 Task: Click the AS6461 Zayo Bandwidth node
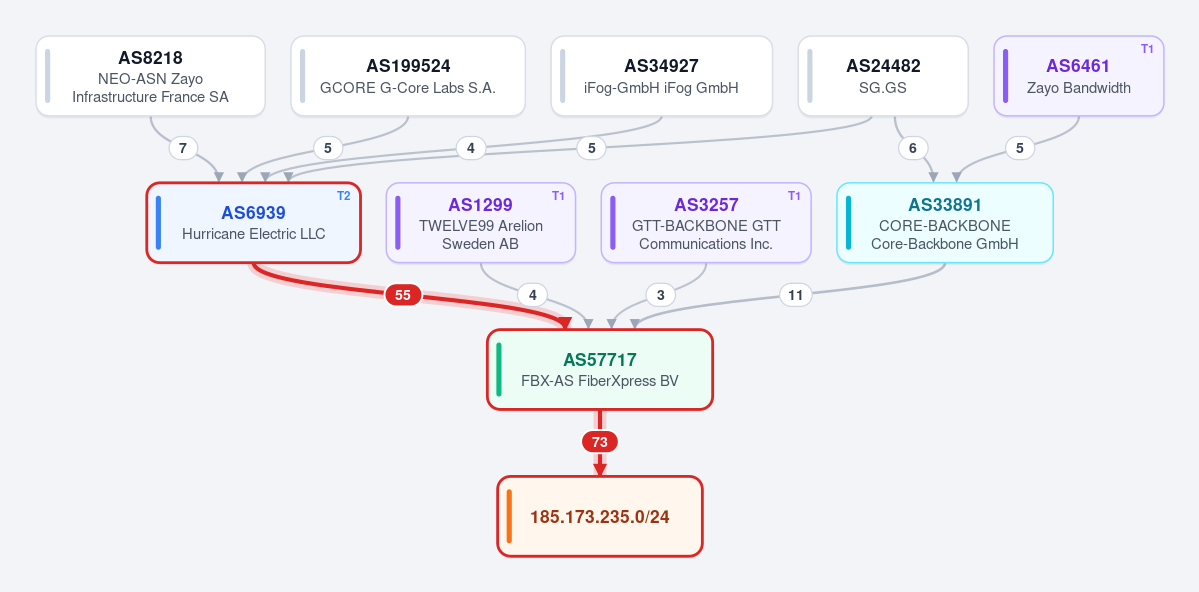(x=1079, y=76)
